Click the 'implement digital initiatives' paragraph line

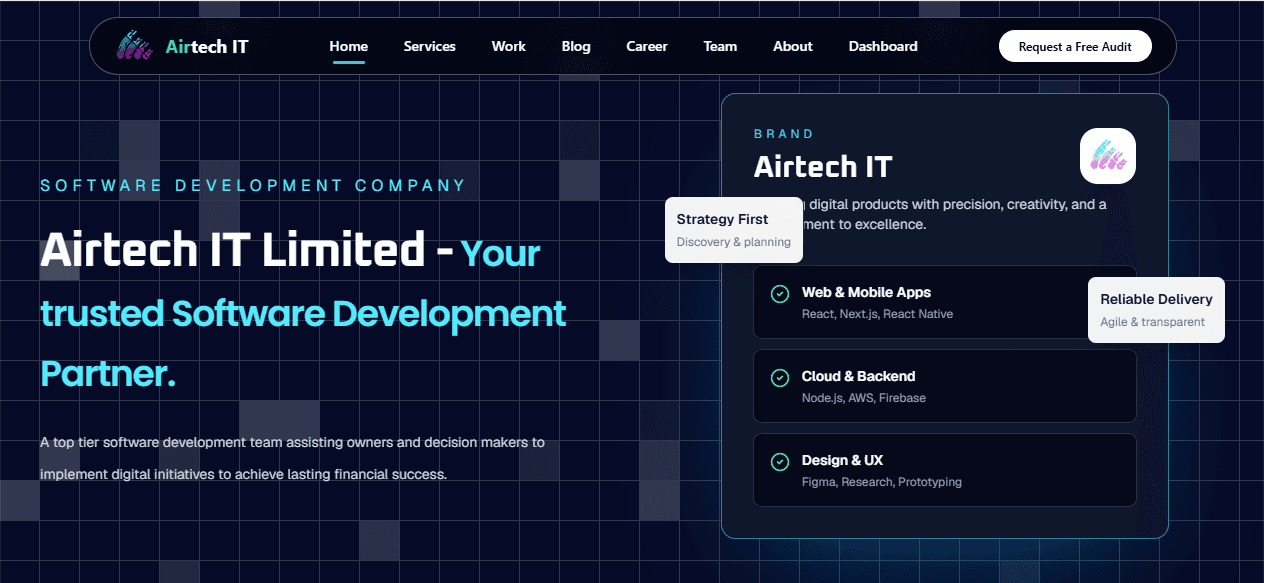tap(243, 474)
